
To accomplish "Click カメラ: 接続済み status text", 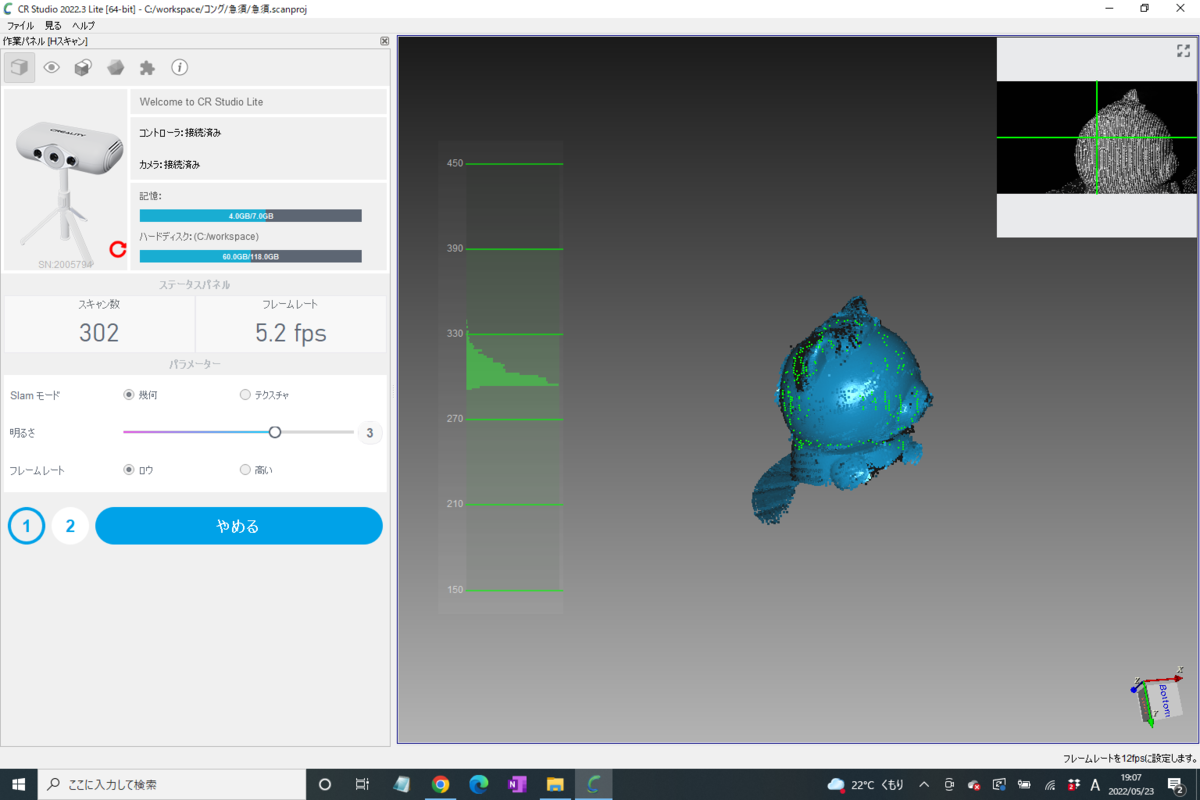I will pyautogui.click(x=169, y=164).
